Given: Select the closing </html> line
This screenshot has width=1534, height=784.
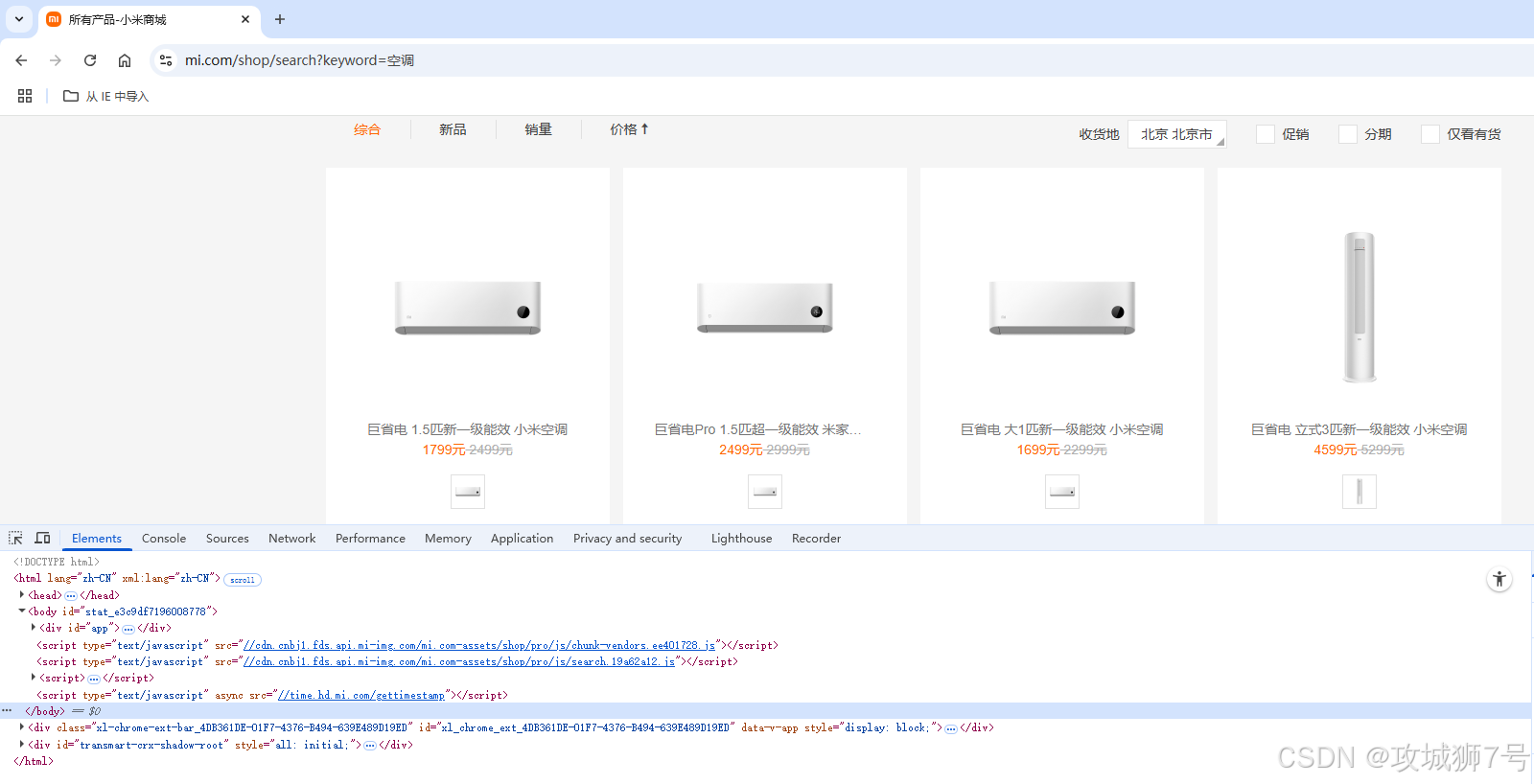Looking at the screenshot, I should click(x=34, y=761).
